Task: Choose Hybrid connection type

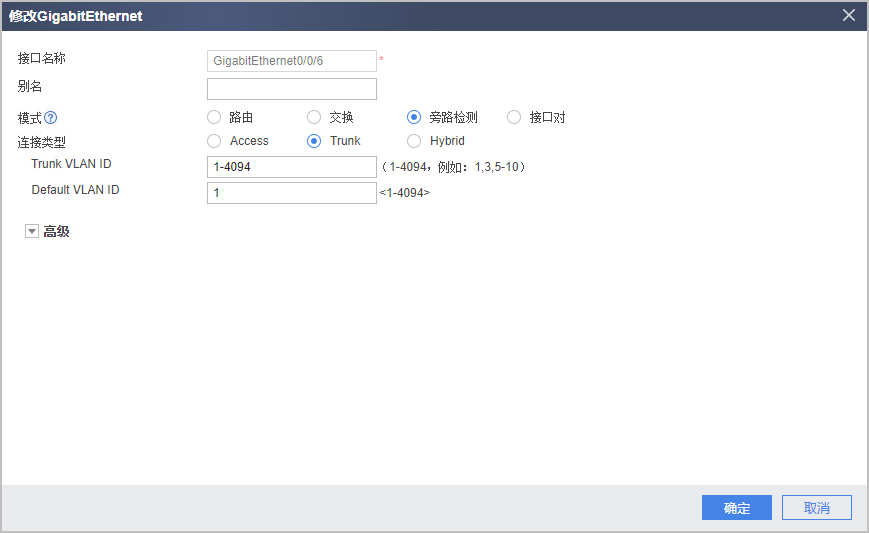Action: click(x=413, y=141)
